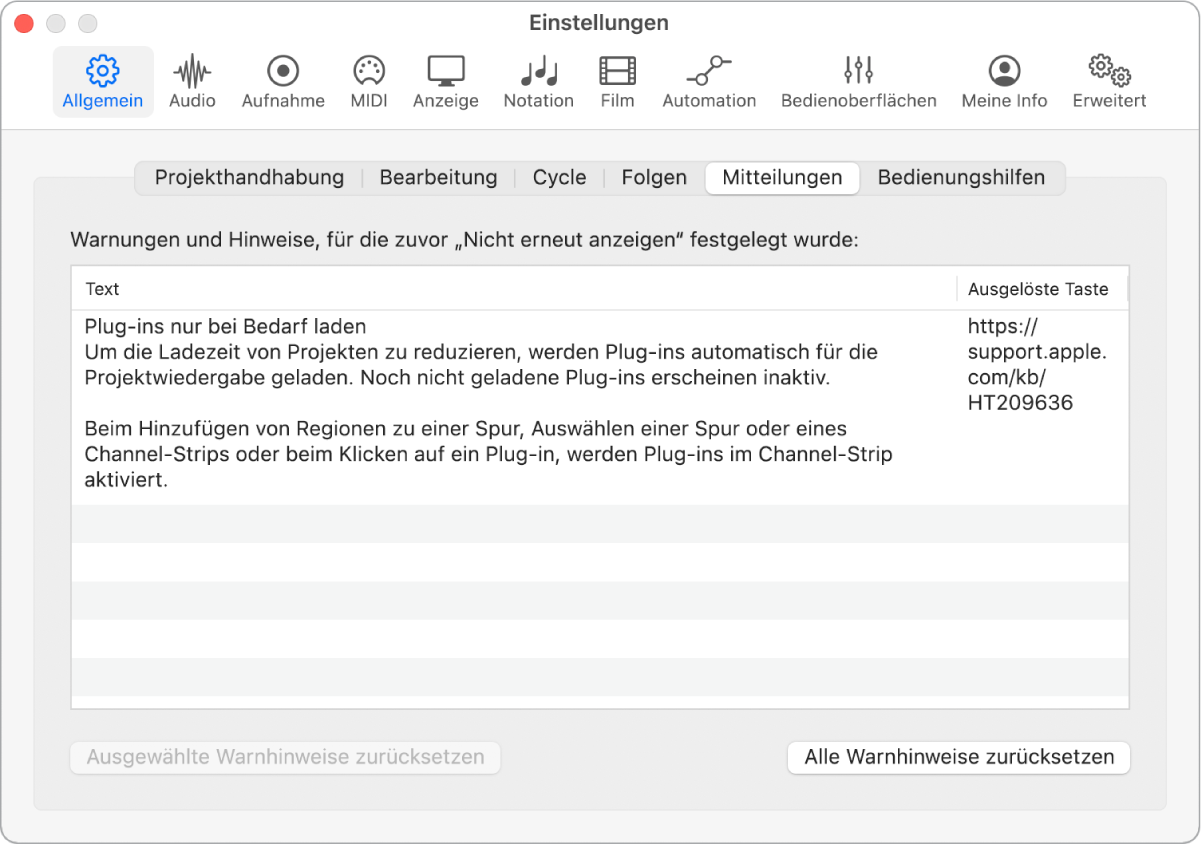Open the MIDI settings pane

(x=369, y=82)
